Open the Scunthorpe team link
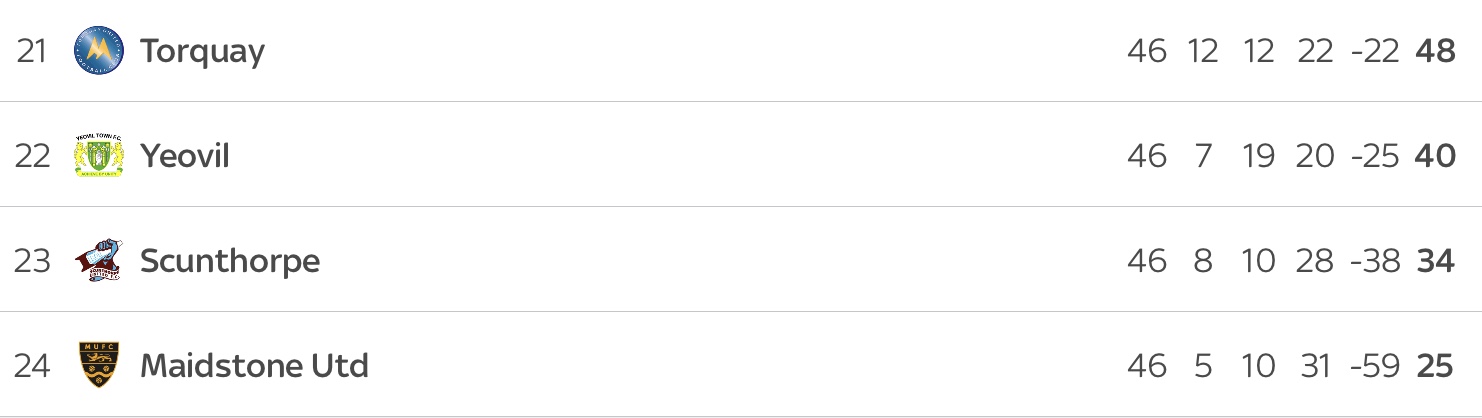Viewport: 1482px width, 418px height. 230,261
